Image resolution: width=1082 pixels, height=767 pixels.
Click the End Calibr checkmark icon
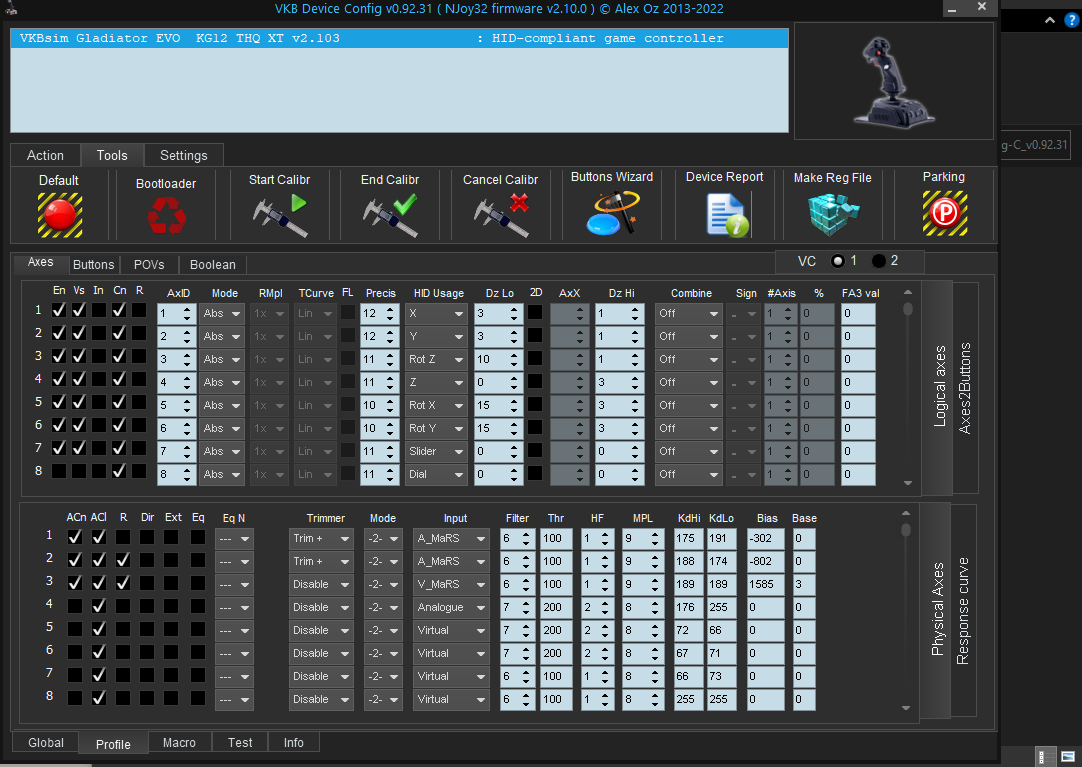tap(389, 214)
